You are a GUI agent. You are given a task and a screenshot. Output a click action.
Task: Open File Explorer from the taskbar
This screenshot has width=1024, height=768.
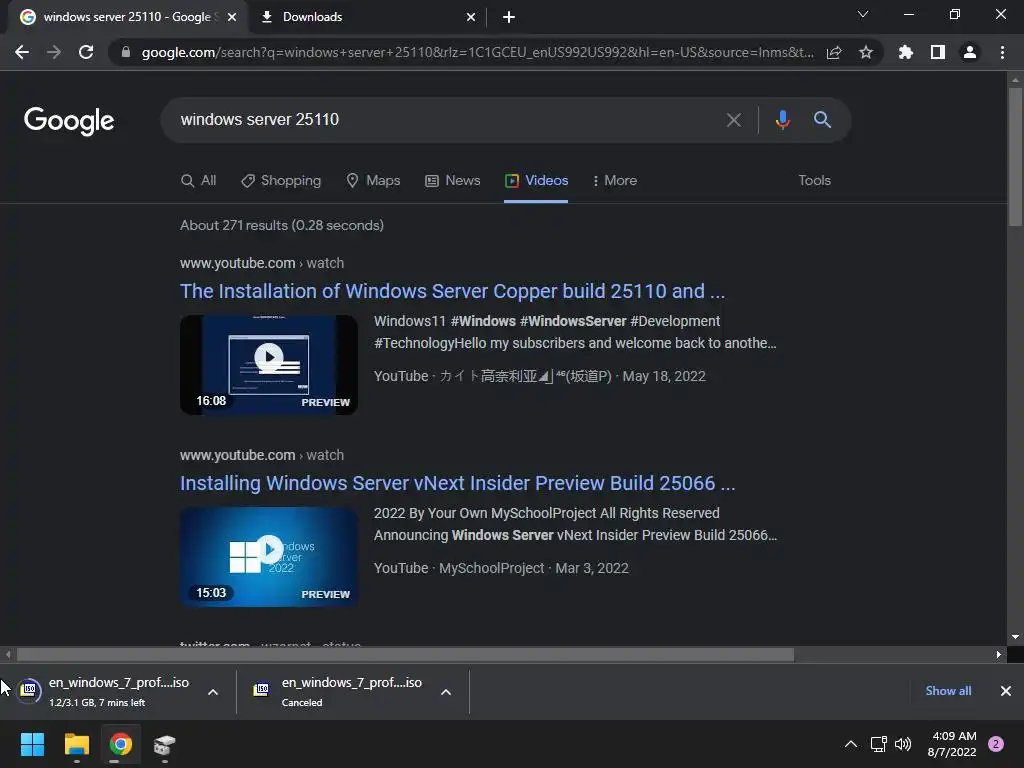76,744
